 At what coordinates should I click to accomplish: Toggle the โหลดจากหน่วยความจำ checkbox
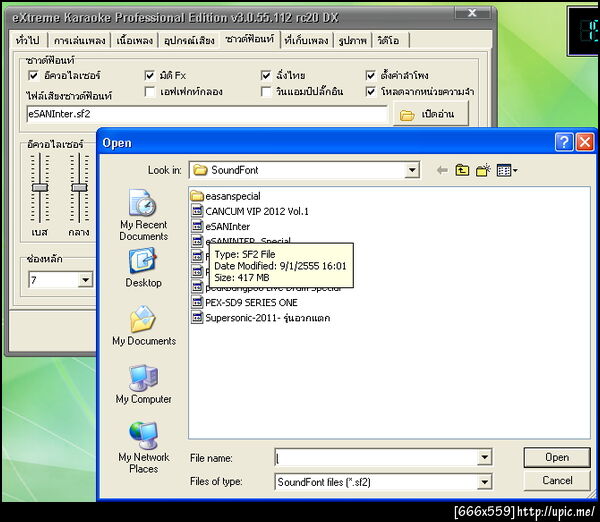pyautogui.click(x=370, y=92)
